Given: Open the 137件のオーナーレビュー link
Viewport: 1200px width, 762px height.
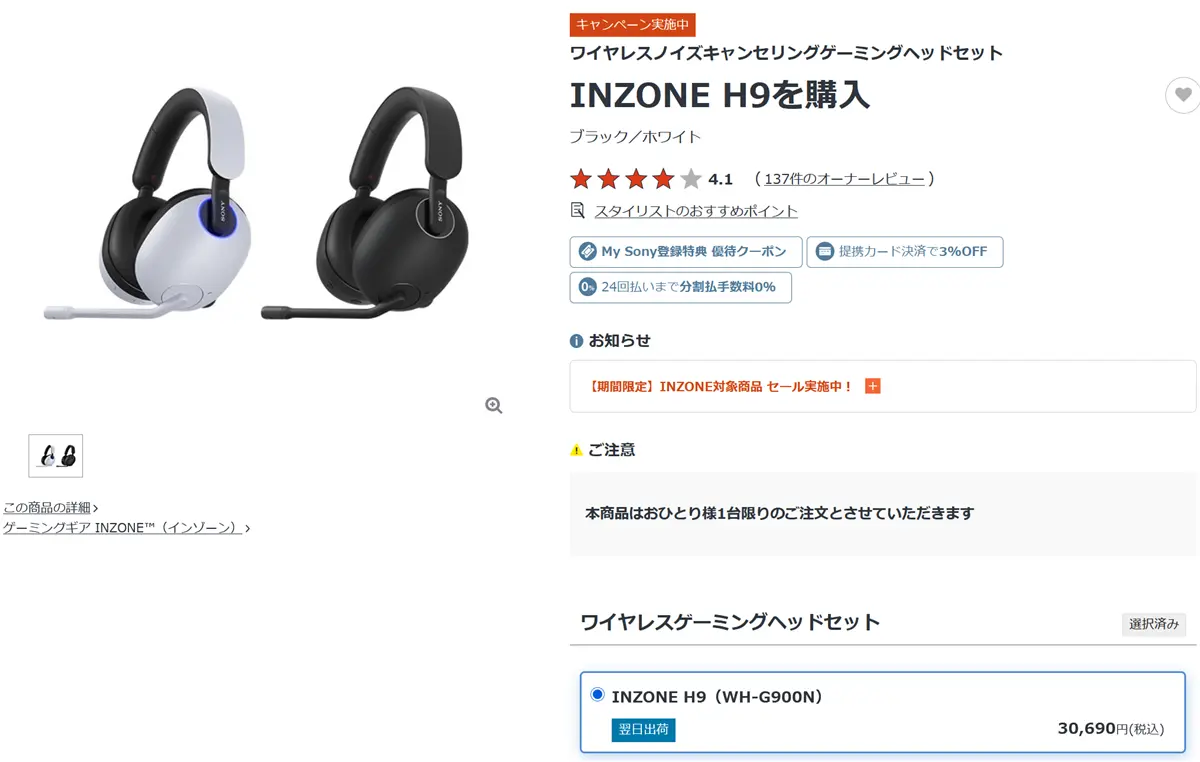Looking at the screenshot, I should tap(844, 179).
